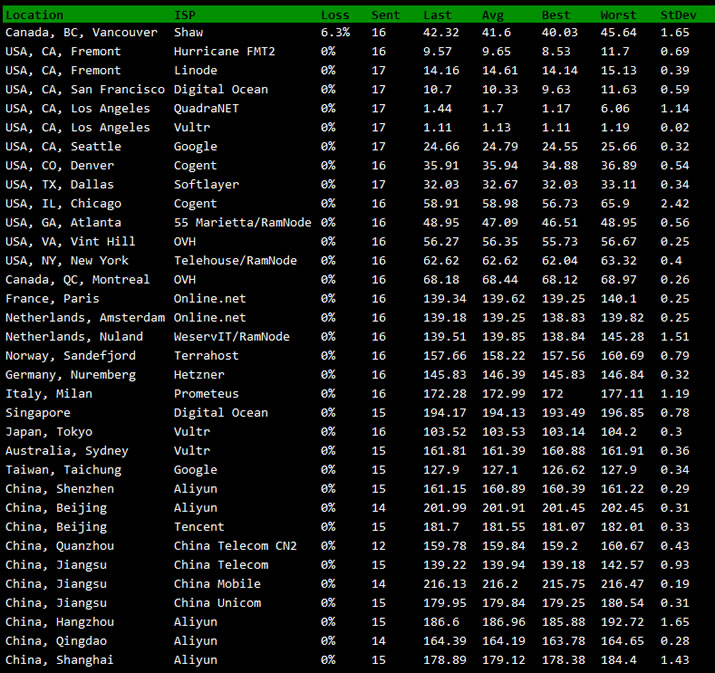Select the 'China Mobile' ISP text
The width and height of the screenshot is (715, 673).
point(217,584)
